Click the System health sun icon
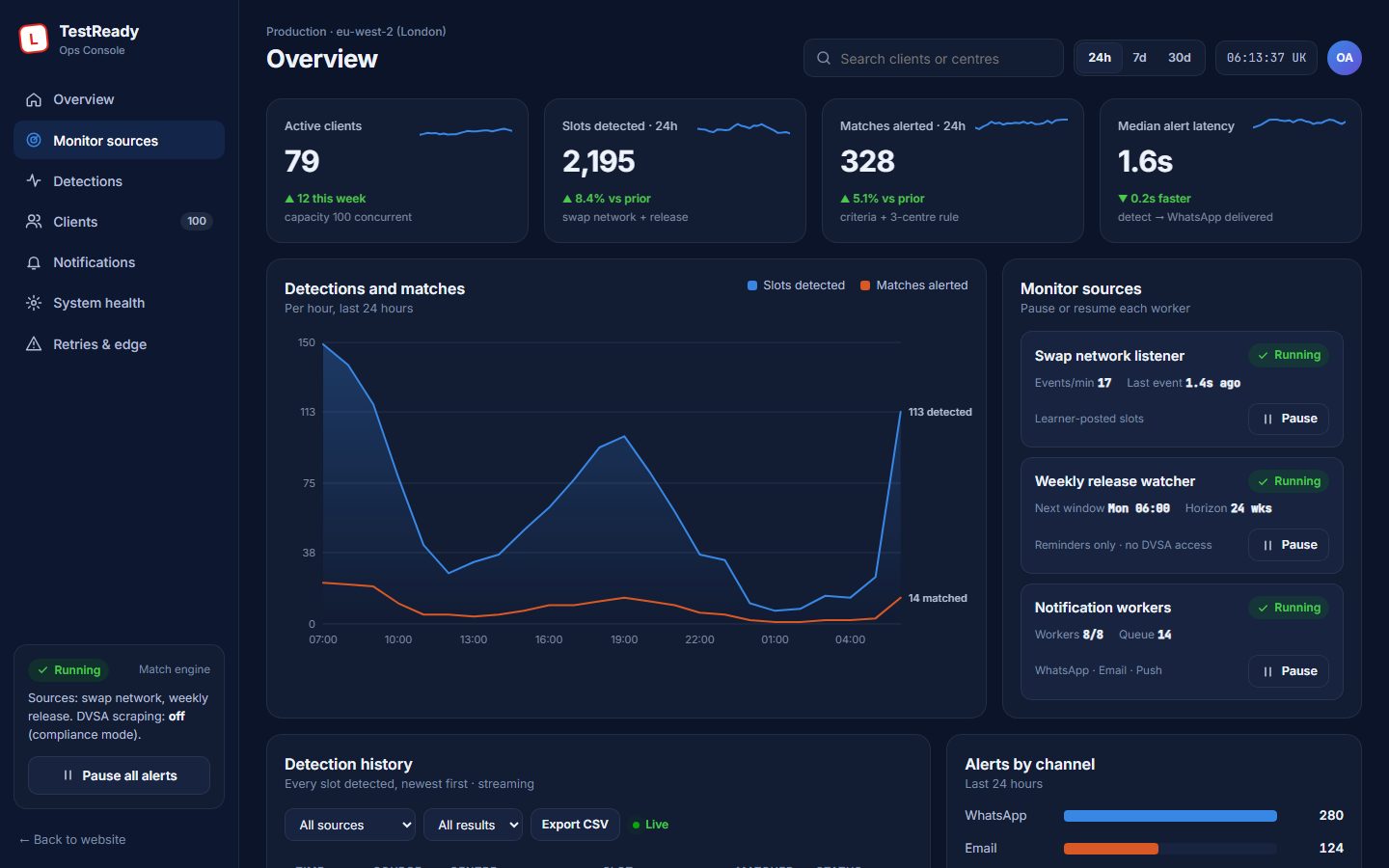 34,303
